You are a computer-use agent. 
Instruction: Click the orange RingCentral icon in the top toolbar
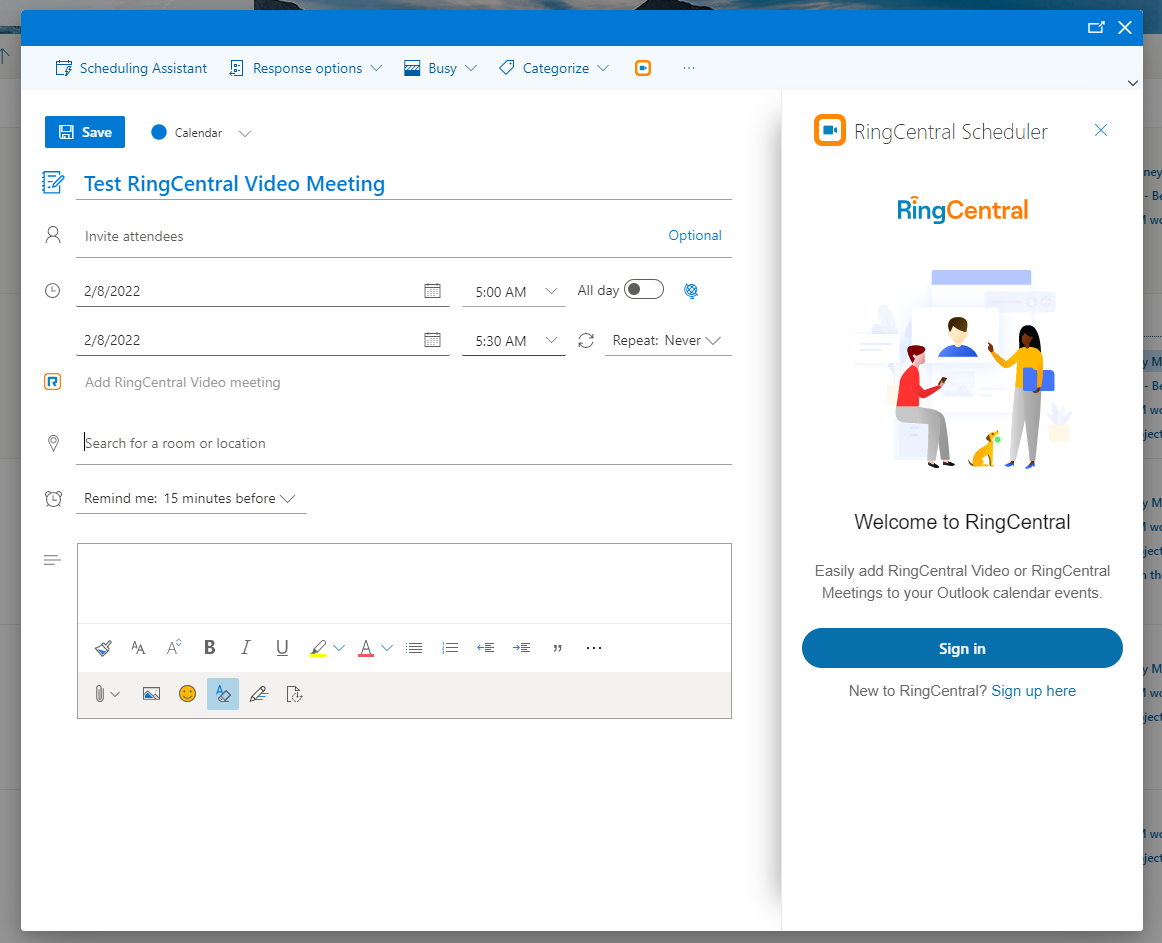[x=643, y=68]
